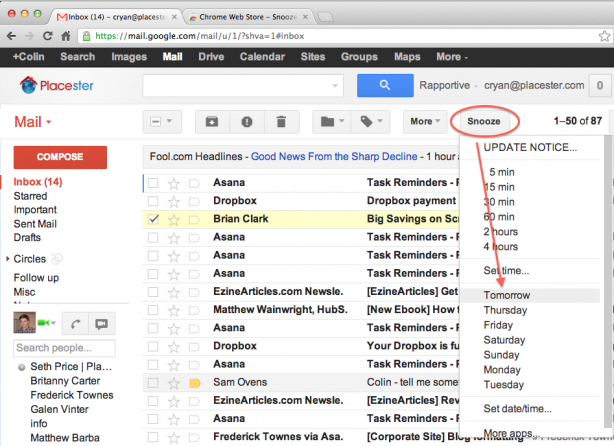Click the chat profile photo thumbnail
Viewport: 614px width, 446px height.
tap(24, 323)
